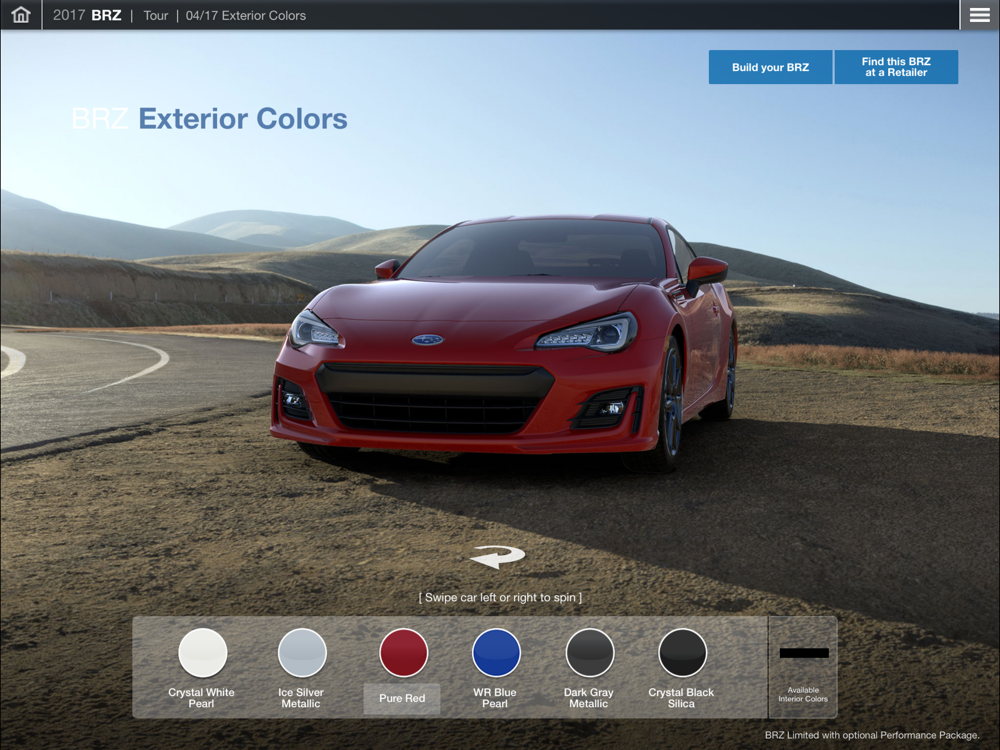Click Build your BRZ button

tap(770, 67)
